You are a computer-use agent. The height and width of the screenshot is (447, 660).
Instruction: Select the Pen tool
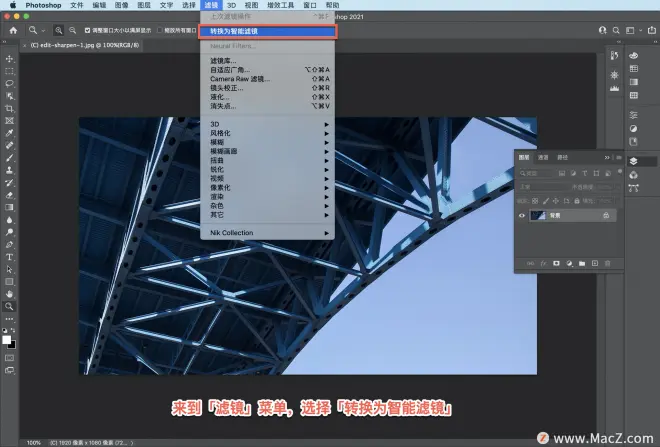pos(9,245)
